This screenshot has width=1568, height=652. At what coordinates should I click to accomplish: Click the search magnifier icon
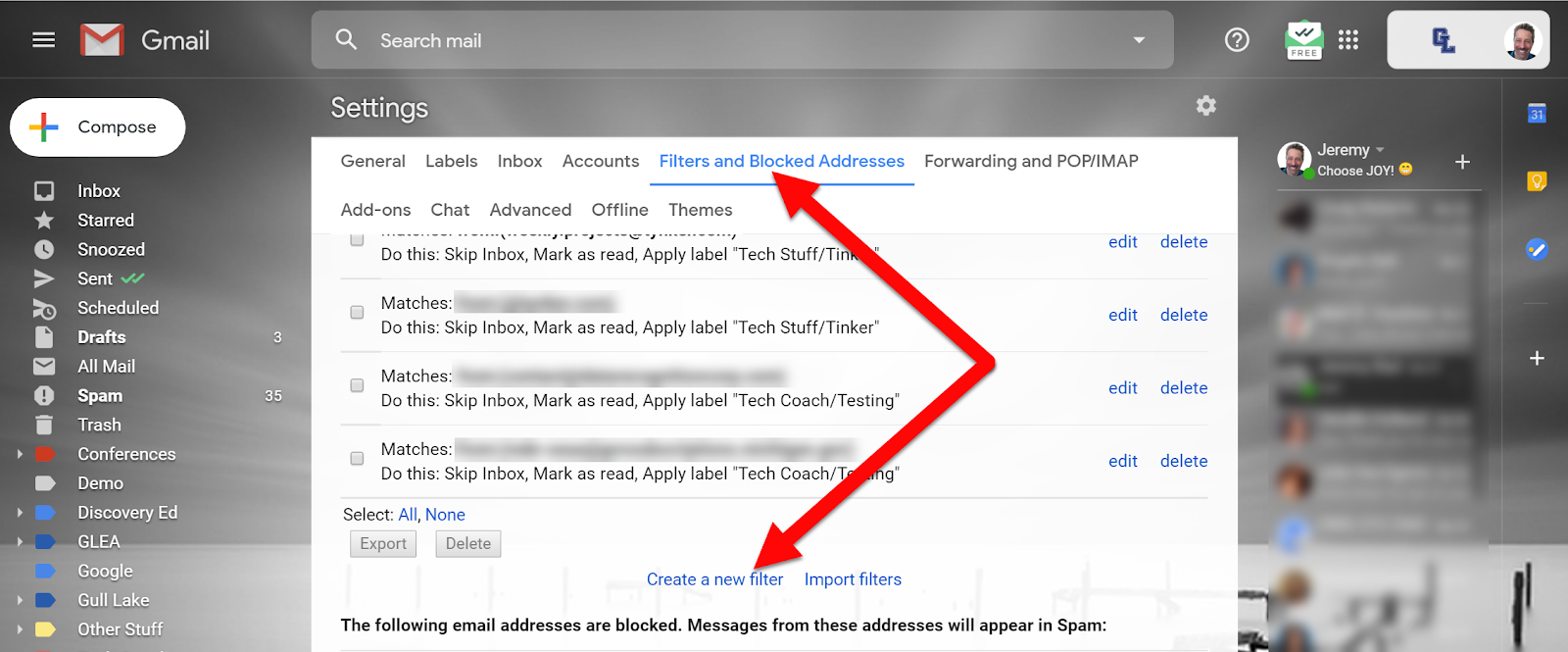coord(346,40)
